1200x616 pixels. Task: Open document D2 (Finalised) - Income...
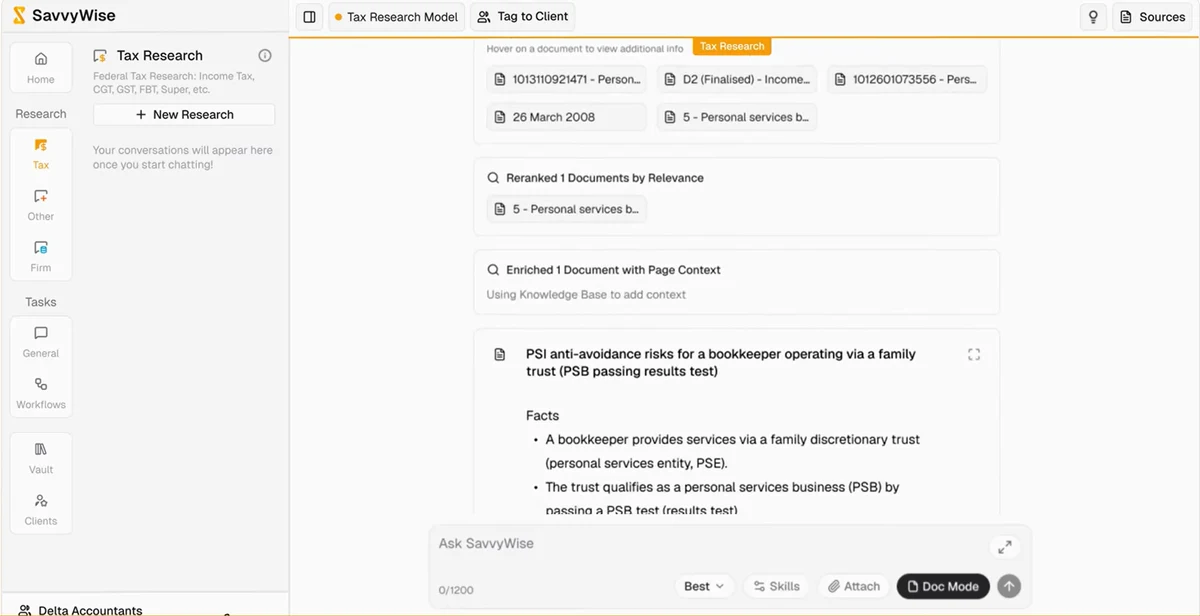(737, 80)
